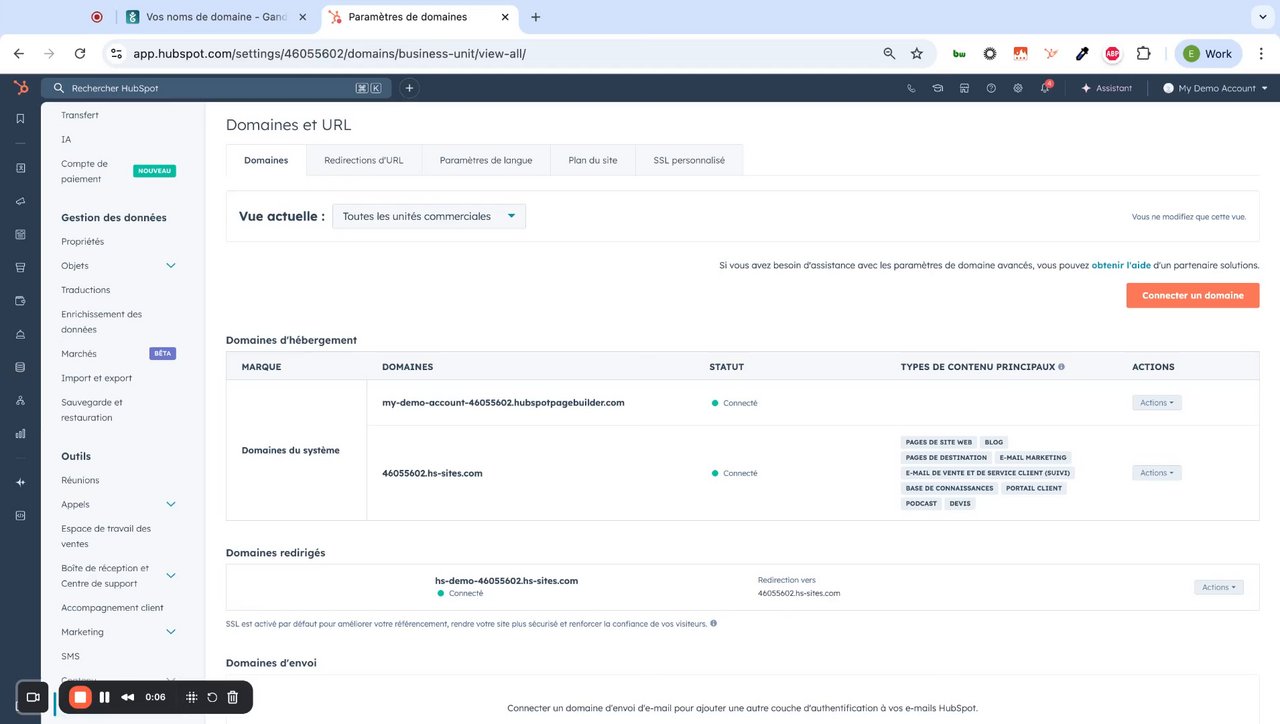Pause the screen recording
Image resolution: width=1280 pixels, height=724 pixels.
pyautogui.click(x=104, y=697)
